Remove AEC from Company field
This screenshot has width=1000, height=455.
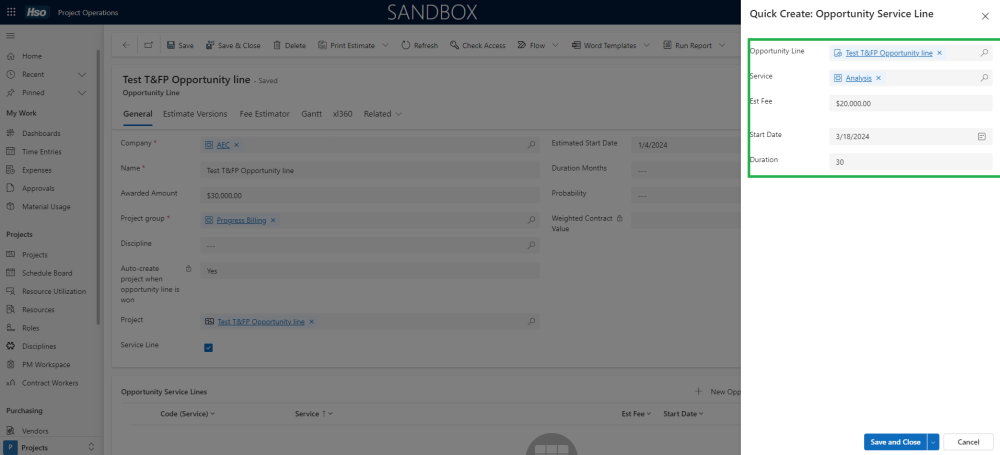click(237, 145)
